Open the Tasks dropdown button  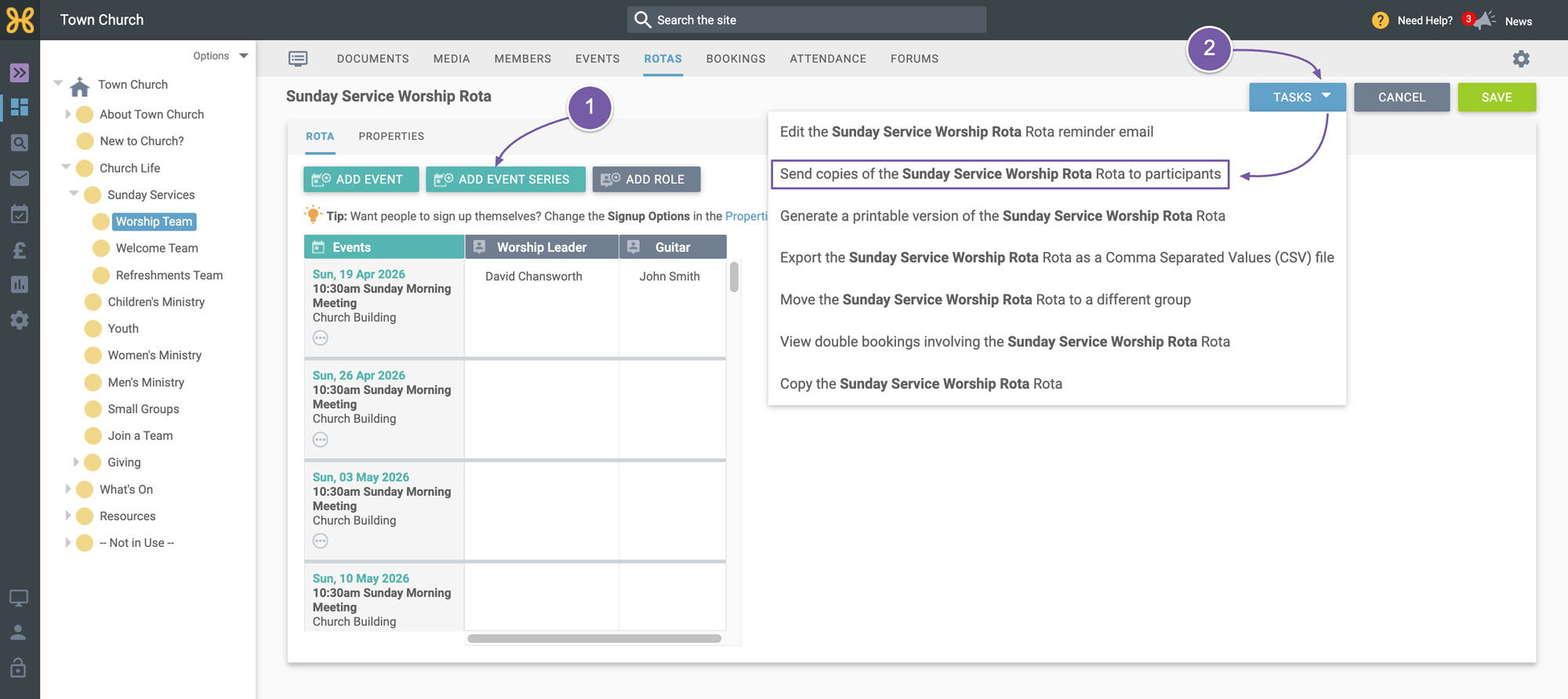coord(1298,97)
